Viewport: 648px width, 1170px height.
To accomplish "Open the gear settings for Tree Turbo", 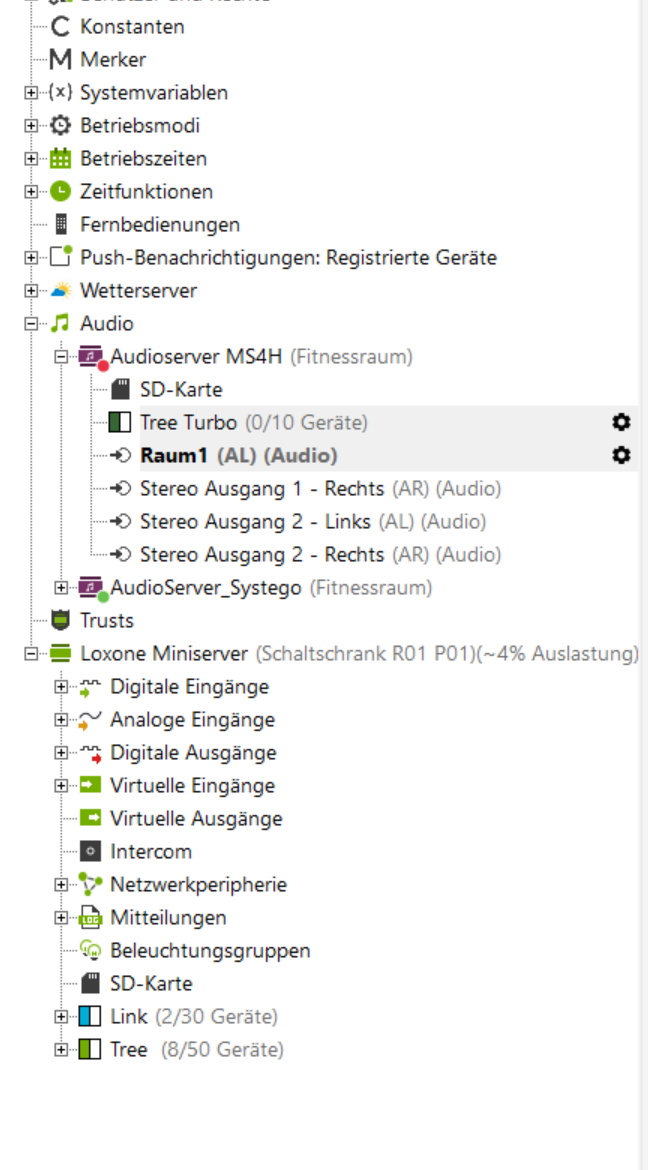I will pos(620,422).
